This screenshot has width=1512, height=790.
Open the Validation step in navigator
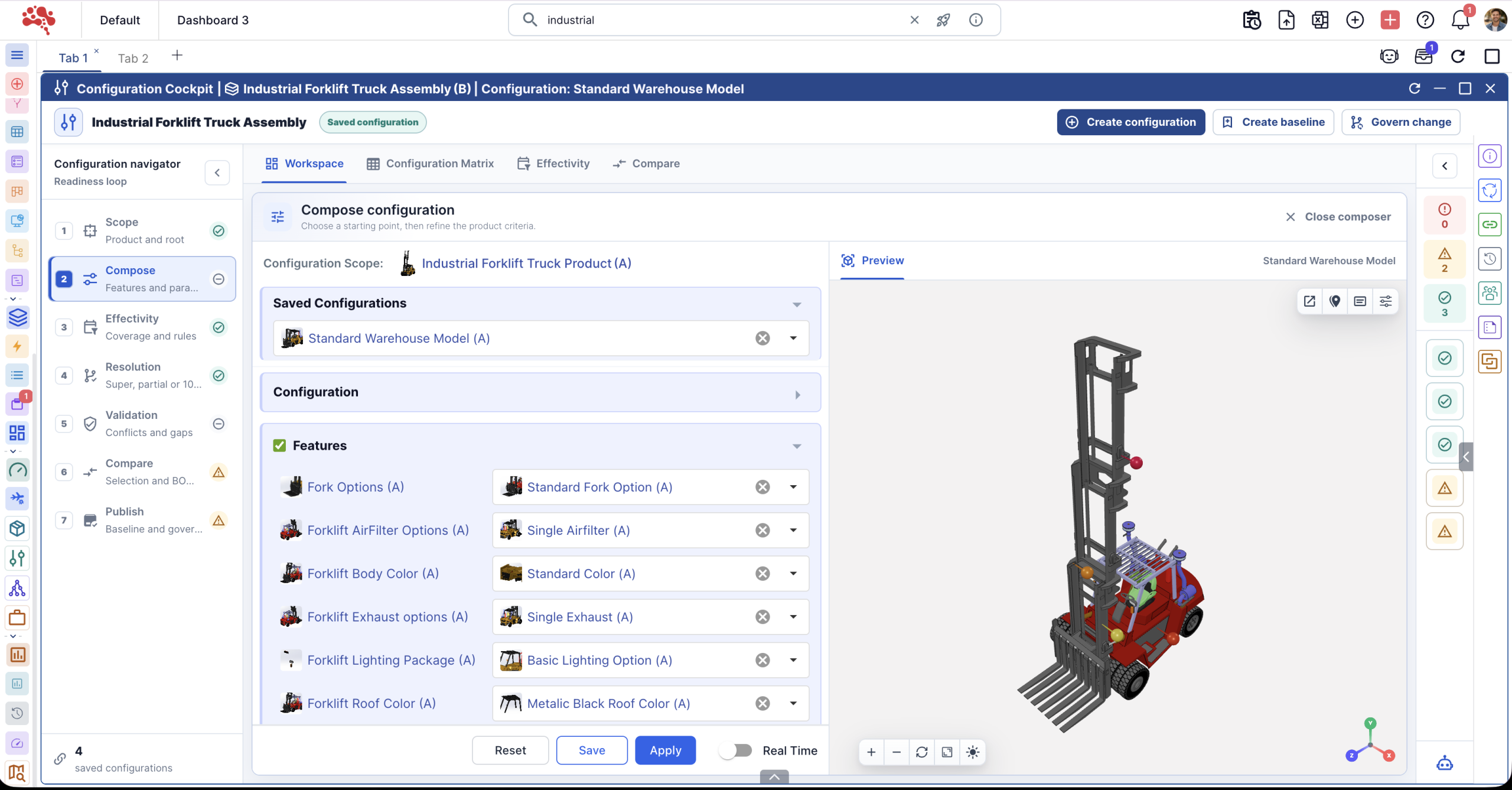point(142,424)
